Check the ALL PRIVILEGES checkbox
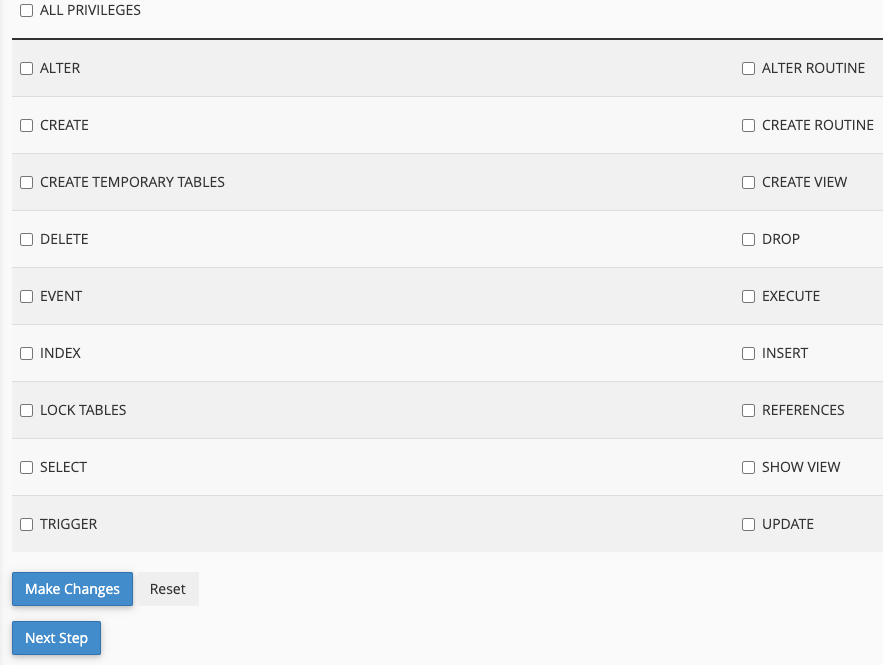The height and width of the screenshot is (665, 883). pos(27,11)
